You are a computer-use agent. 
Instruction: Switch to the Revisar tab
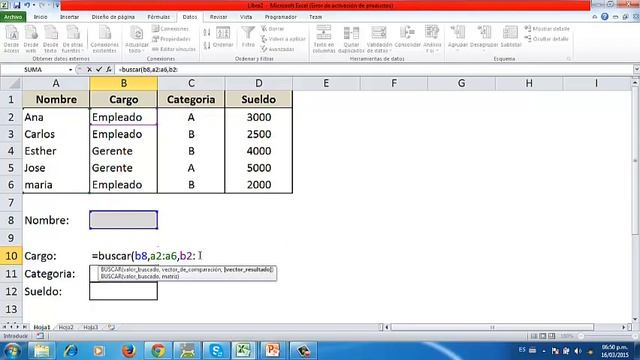pos(218,17)
